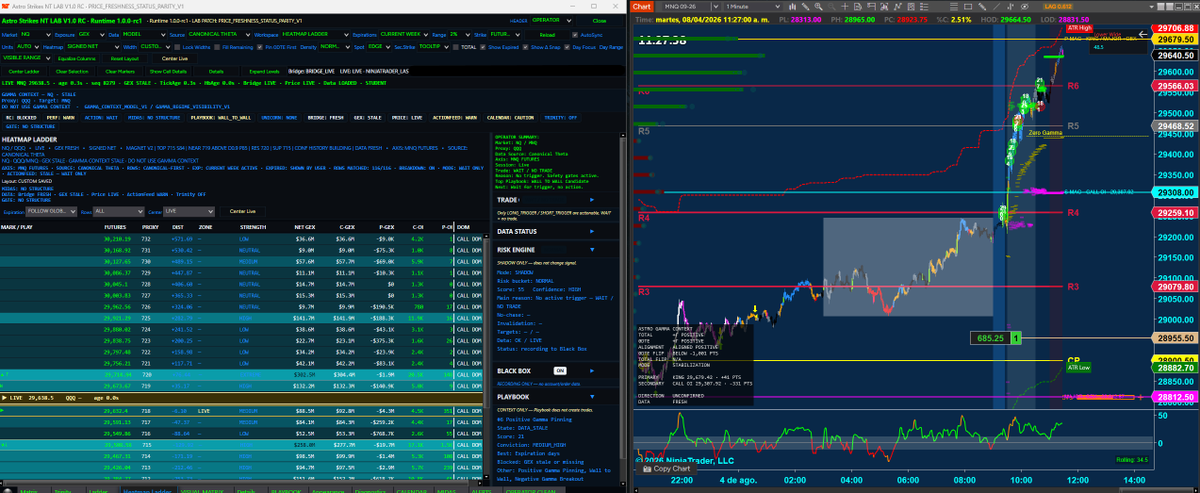Open the Rows ALL dropdown
The image size is (1200, 493).
point(120,212)
